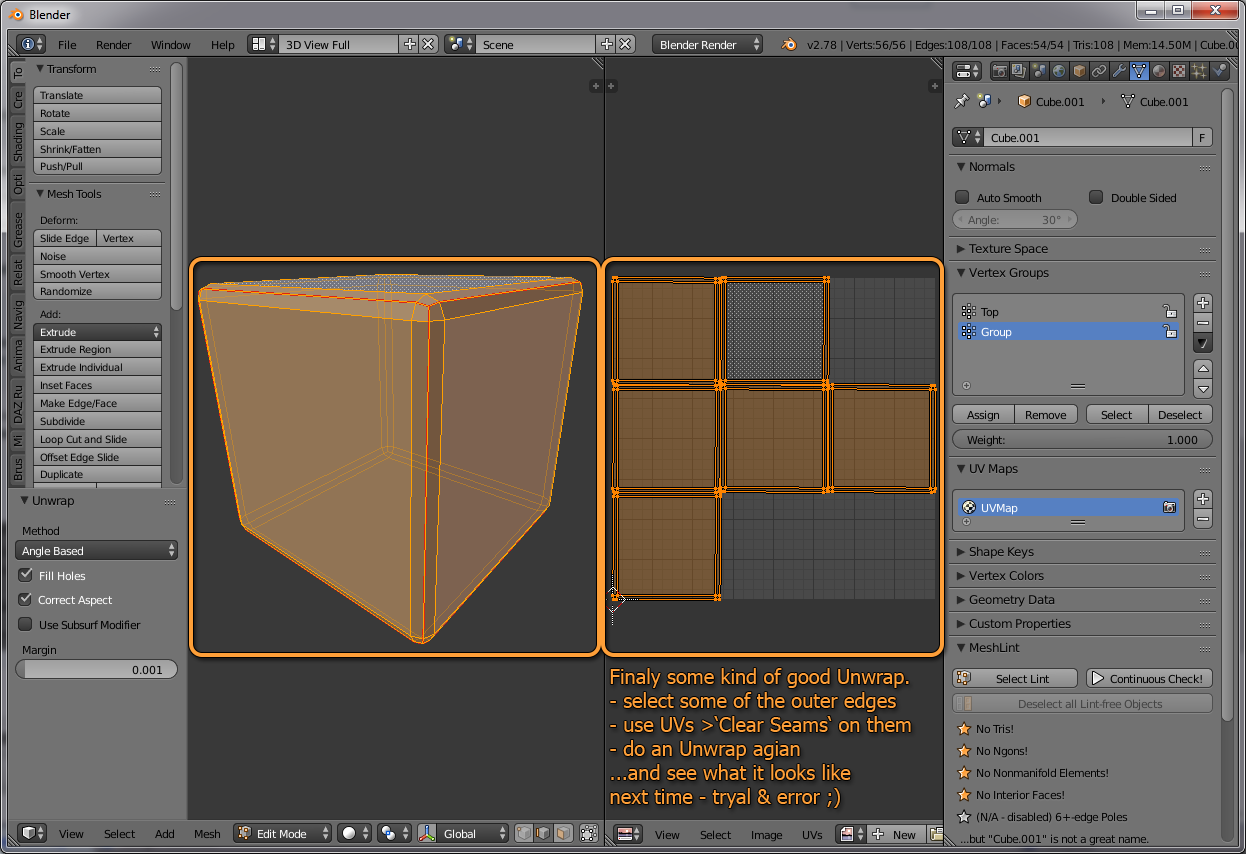
Task: Open the Render properties camera tab
Action: (x=999, y=71)
